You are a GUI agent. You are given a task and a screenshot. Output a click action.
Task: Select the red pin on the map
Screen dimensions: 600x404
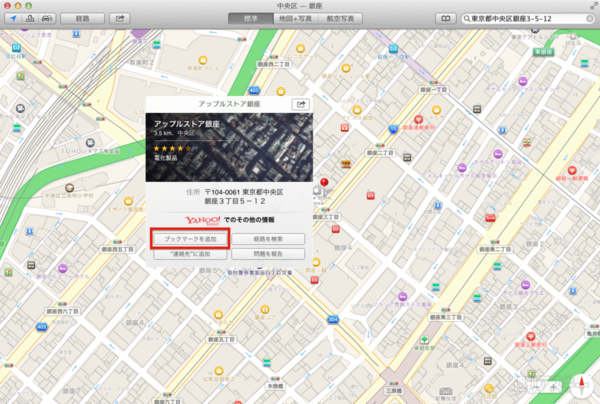point(324,184)
